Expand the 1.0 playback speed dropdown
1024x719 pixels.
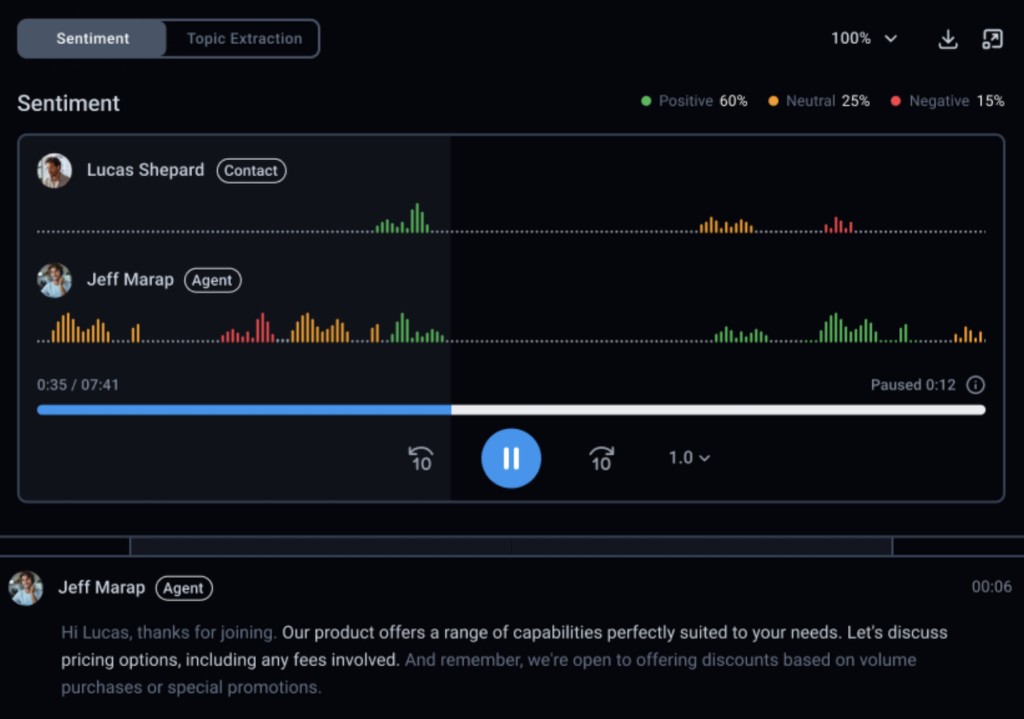click(689, 458)
